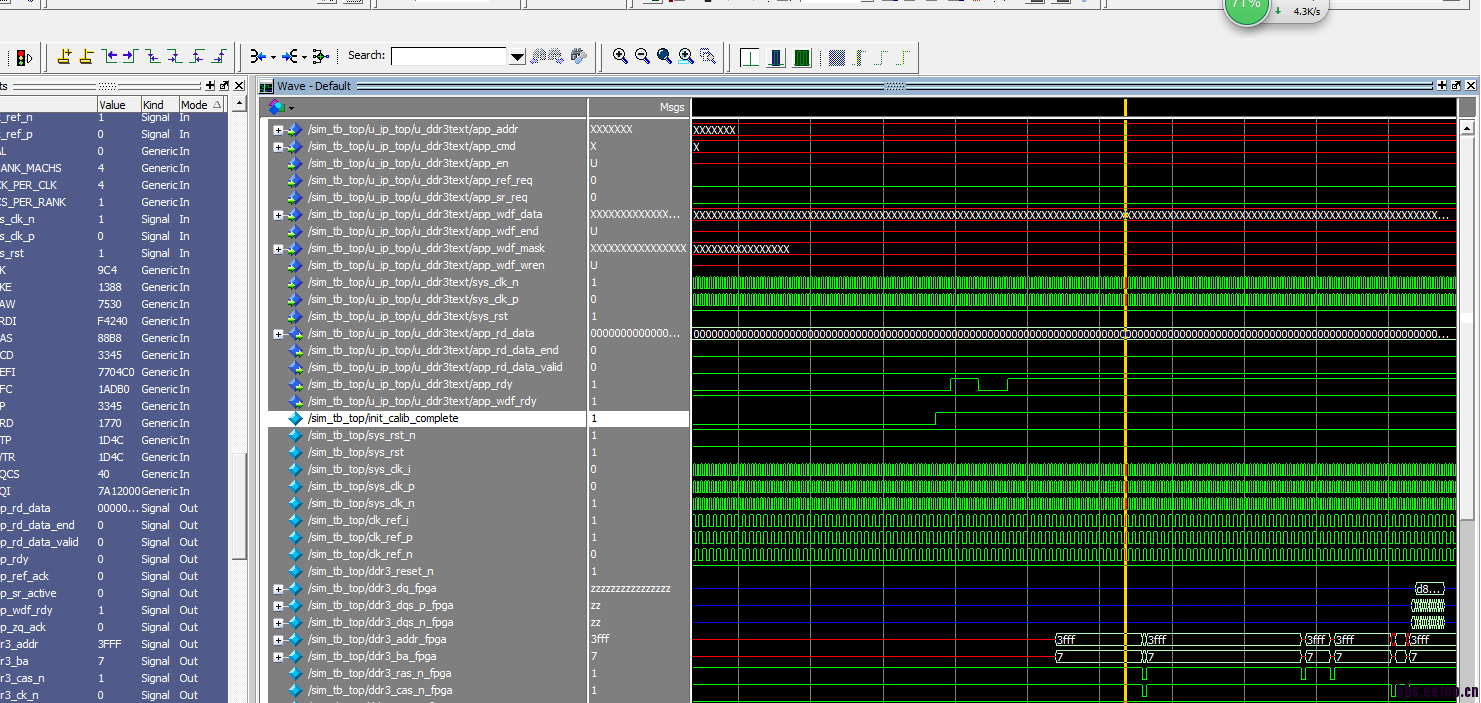Click into the Search input field
This screenshot has height=703, width=1481.
(x=449, y=57)
